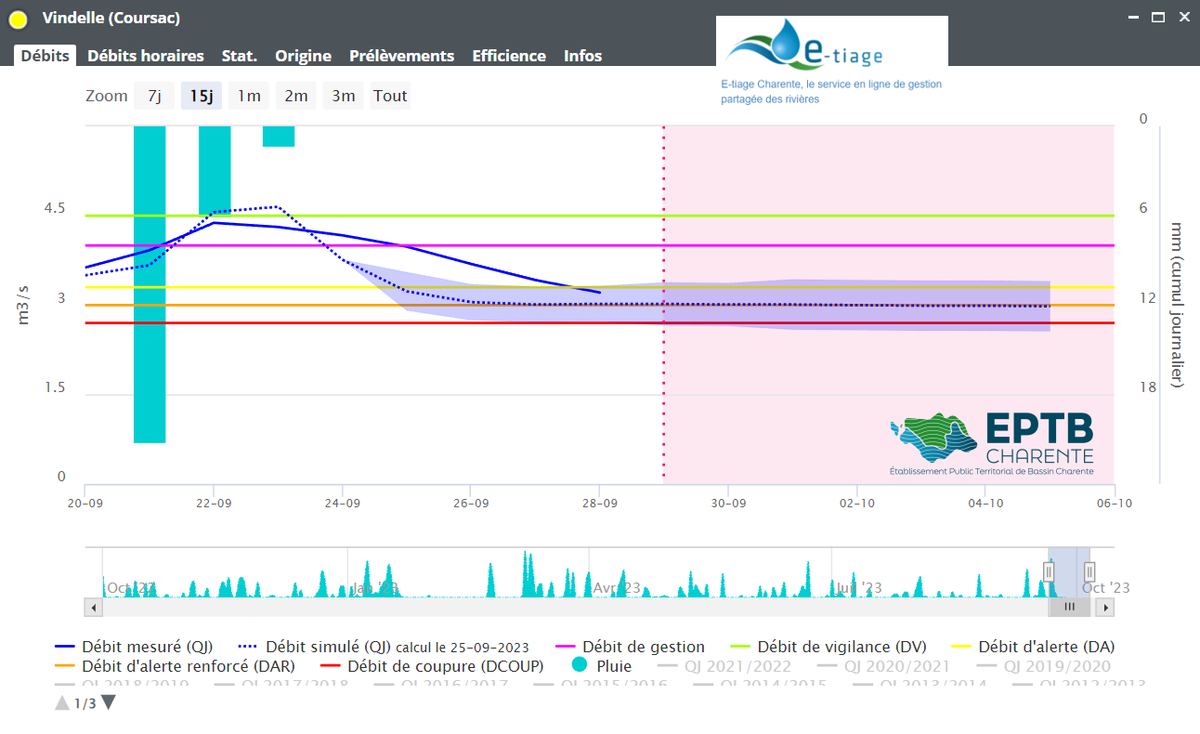Click the Pluie legend cyan circle

[x=579, y=666]
